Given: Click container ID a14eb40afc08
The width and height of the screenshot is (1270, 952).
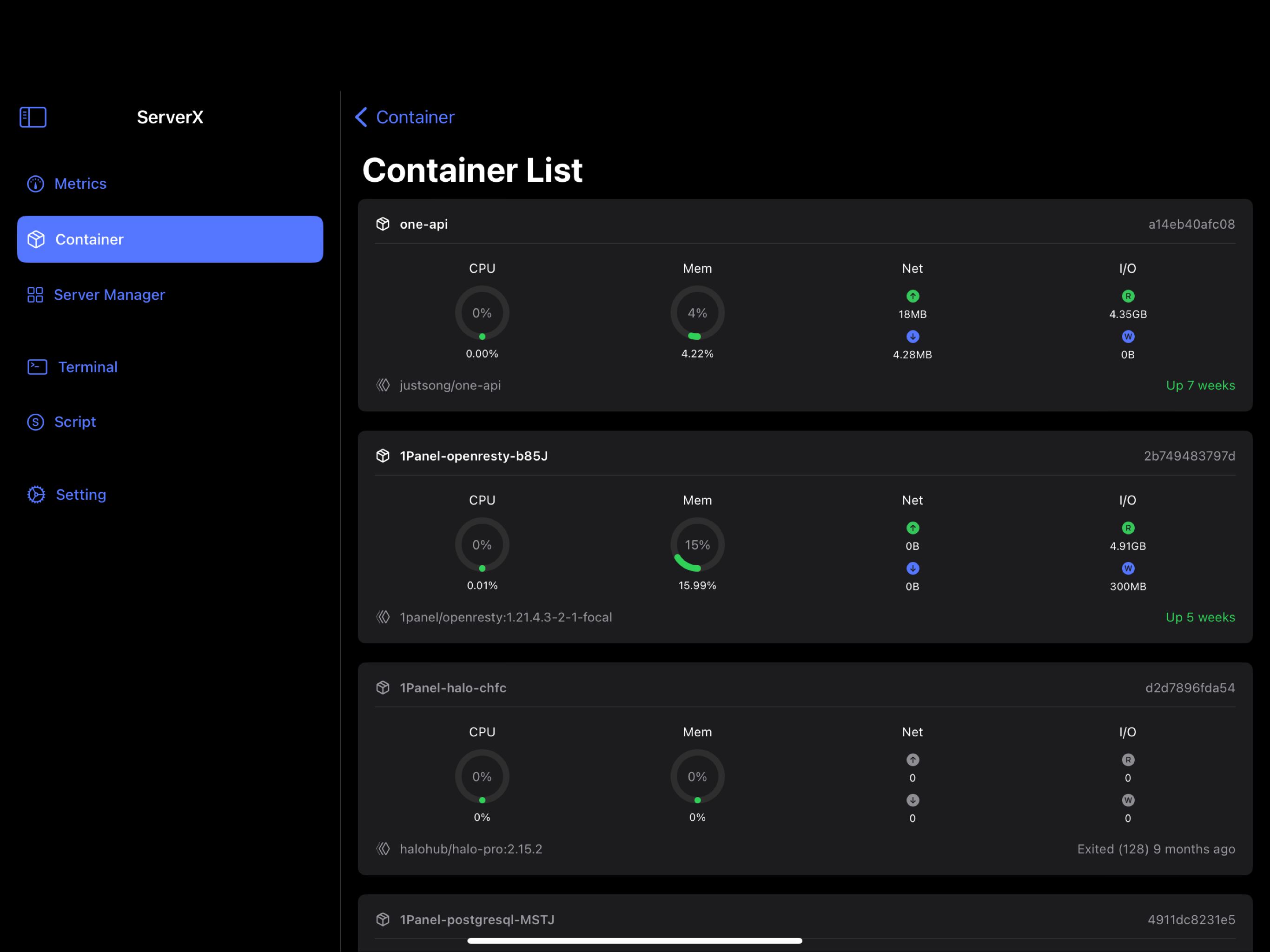Looking at the screenshot, I should 1191,224.
